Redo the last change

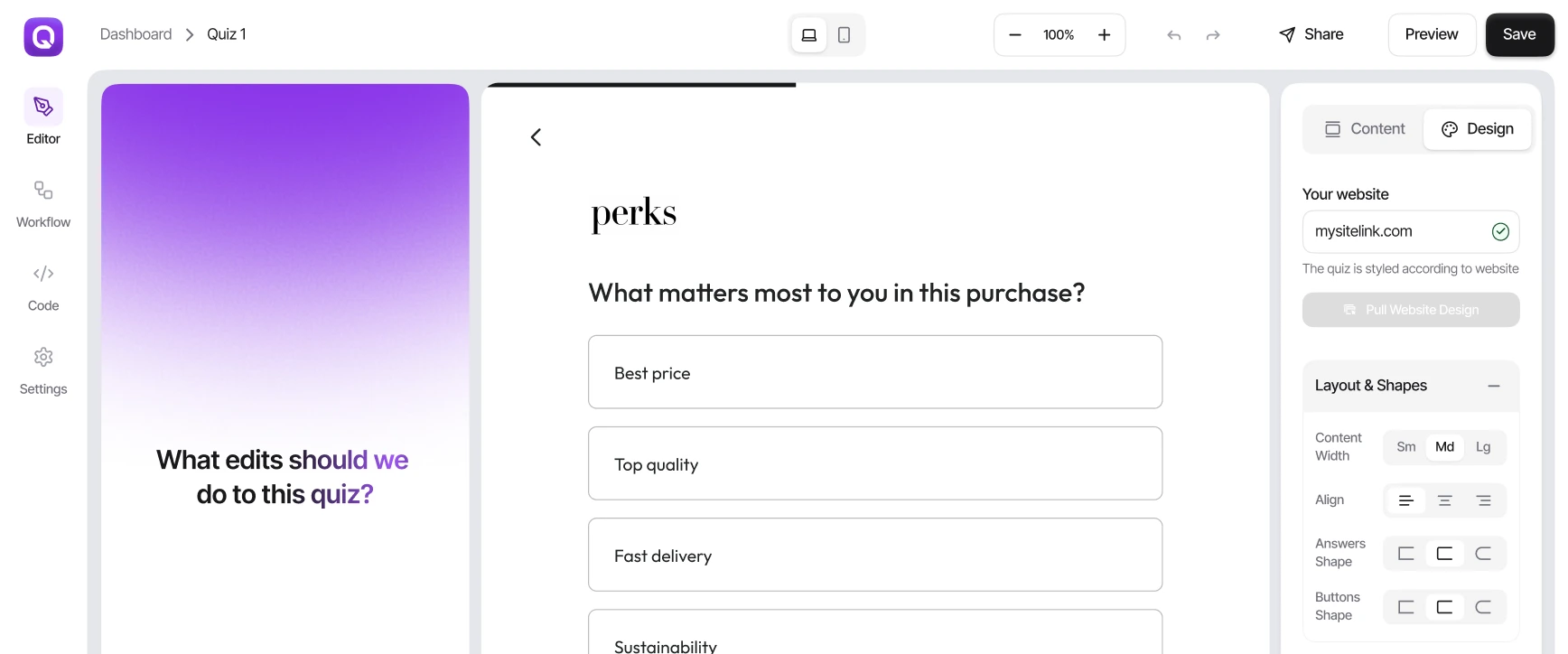click(1213, 35)
